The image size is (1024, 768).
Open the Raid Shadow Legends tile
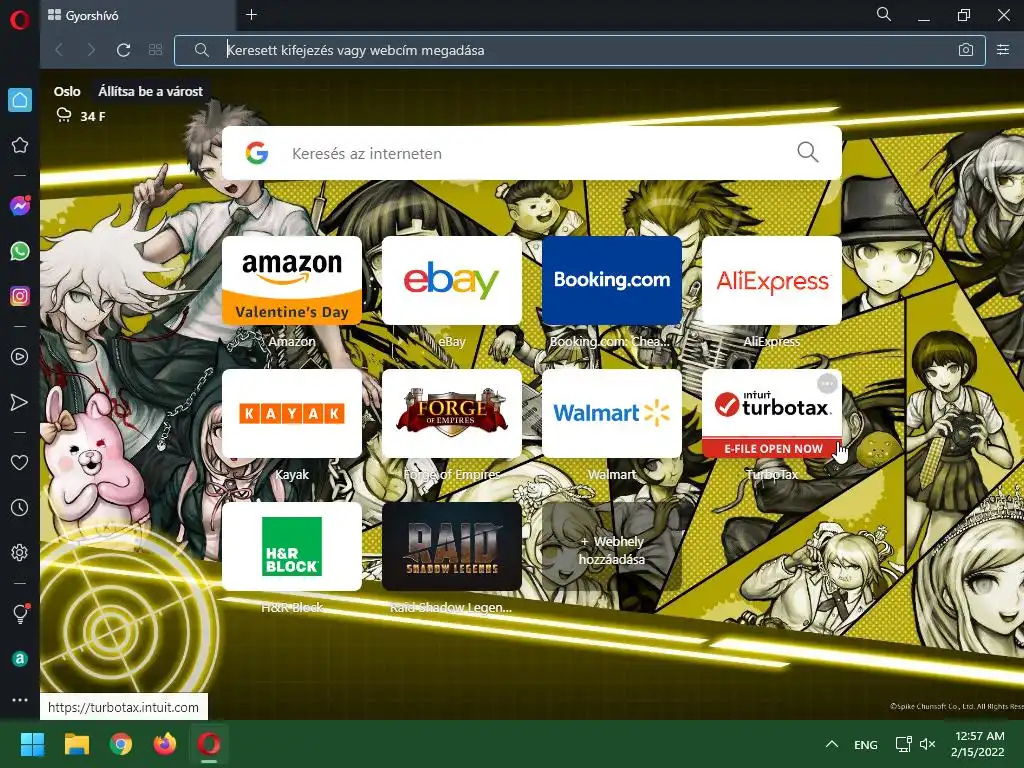[452, 547]
